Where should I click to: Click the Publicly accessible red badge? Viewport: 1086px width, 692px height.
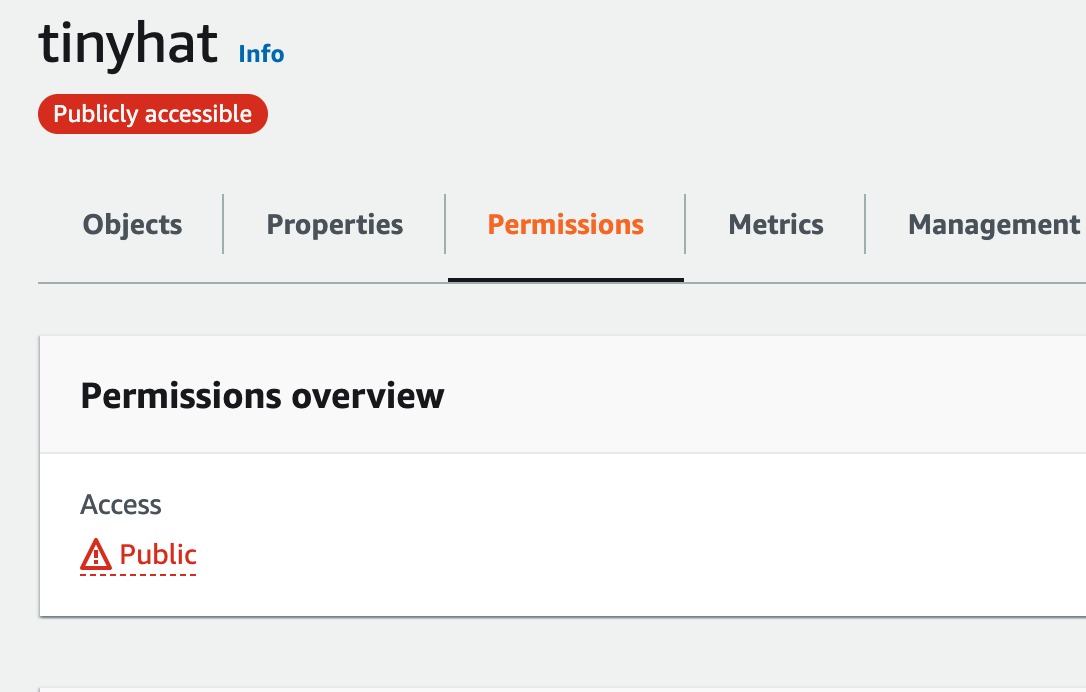pos(152,114)
